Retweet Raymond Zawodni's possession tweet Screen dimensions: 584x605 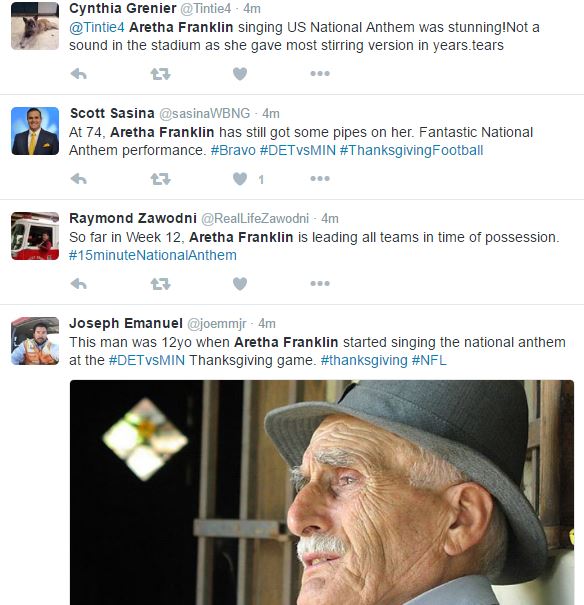pyautogui.click(x=160, y=284)
